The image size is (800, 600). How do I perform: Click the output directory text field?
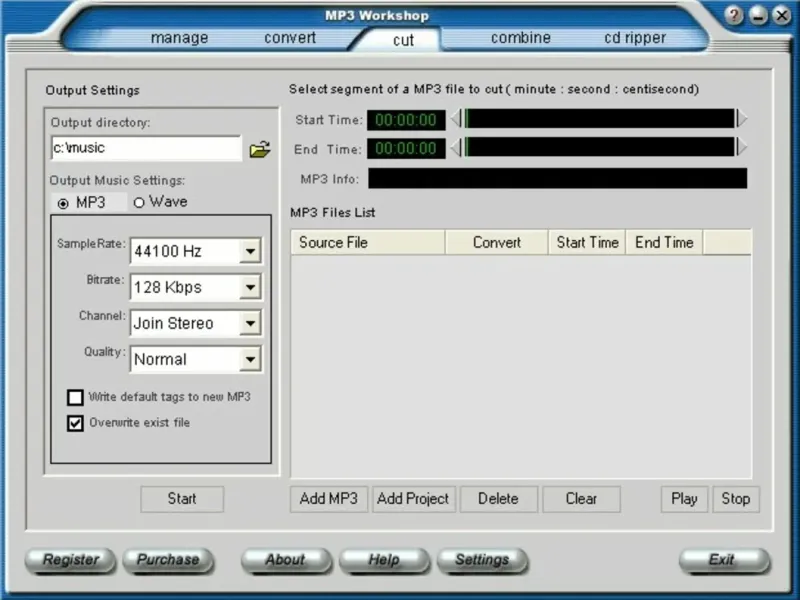[x=146, y=148]
